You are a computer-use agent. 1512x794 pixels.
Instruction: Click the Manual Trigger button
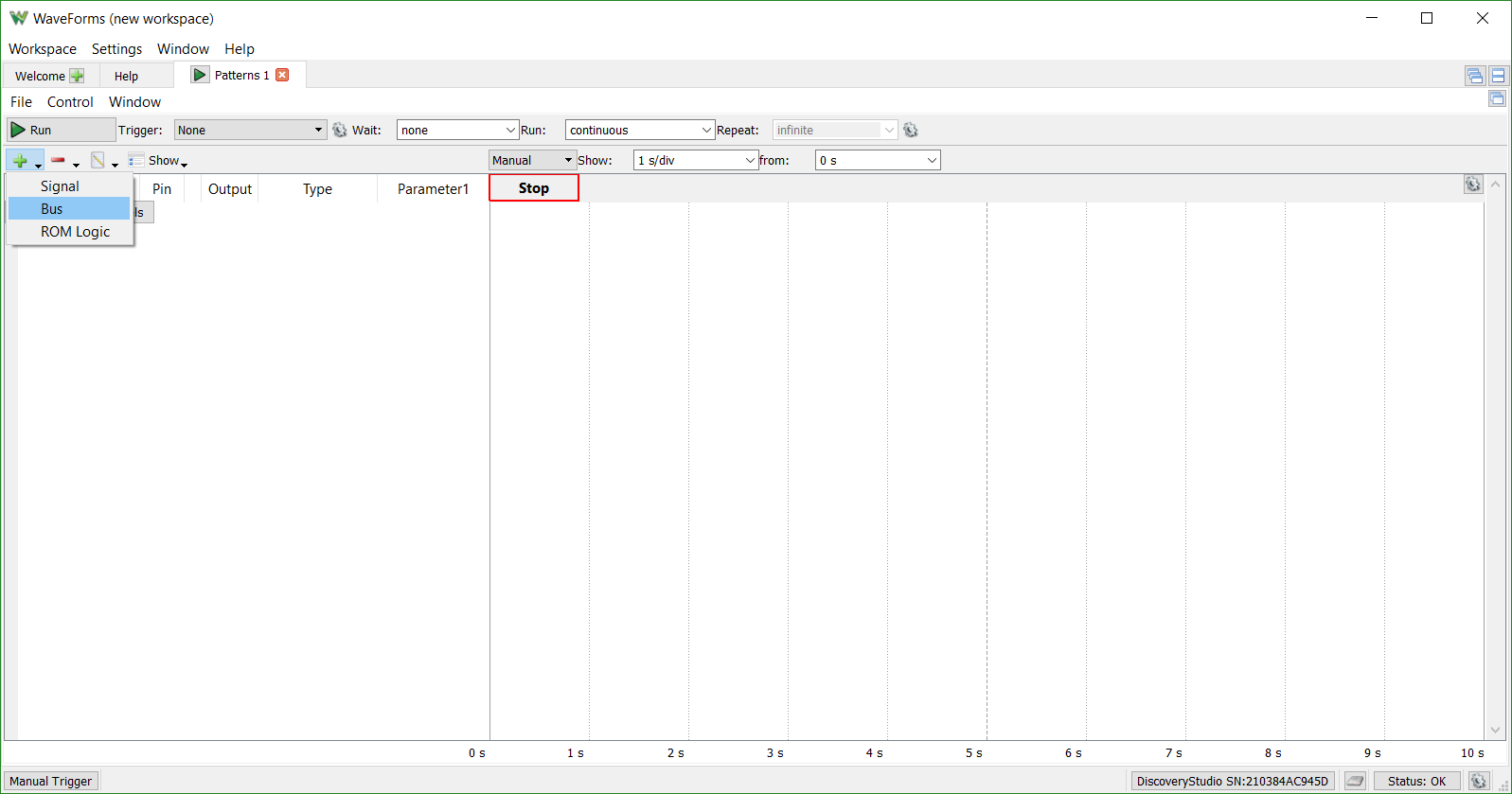[51, 781]
